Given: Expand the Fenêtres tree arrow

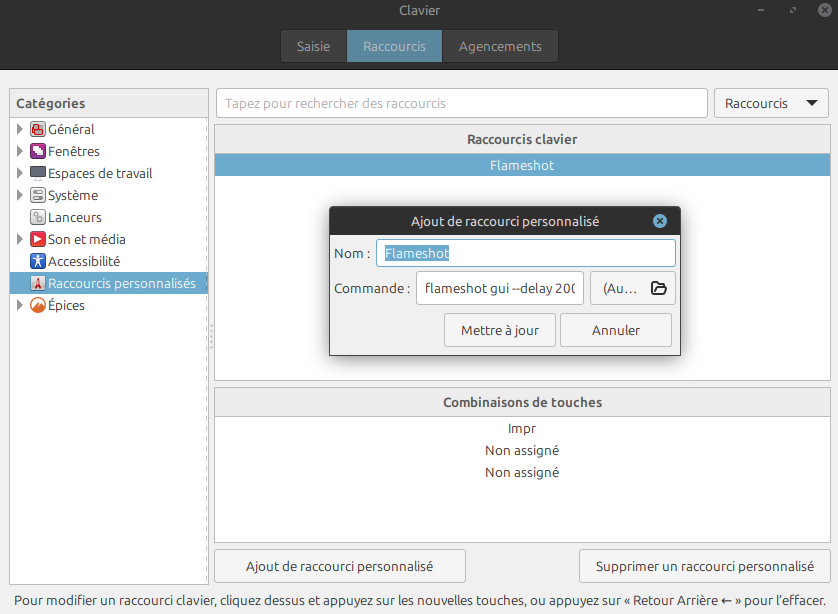Looking at the screenshot, I should click(x=20, y=151).
